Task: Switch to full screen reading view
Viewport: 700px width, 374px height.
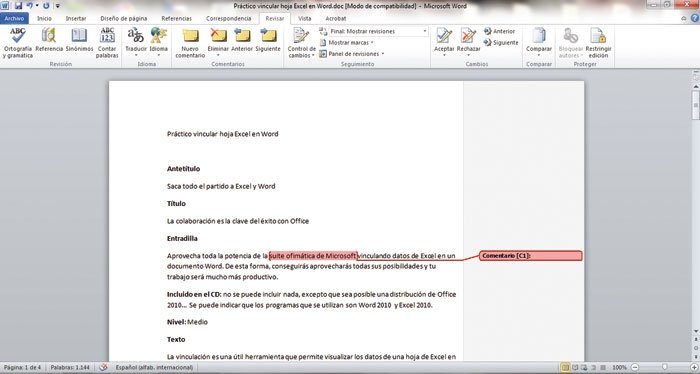Action: [x=575, y=367]
